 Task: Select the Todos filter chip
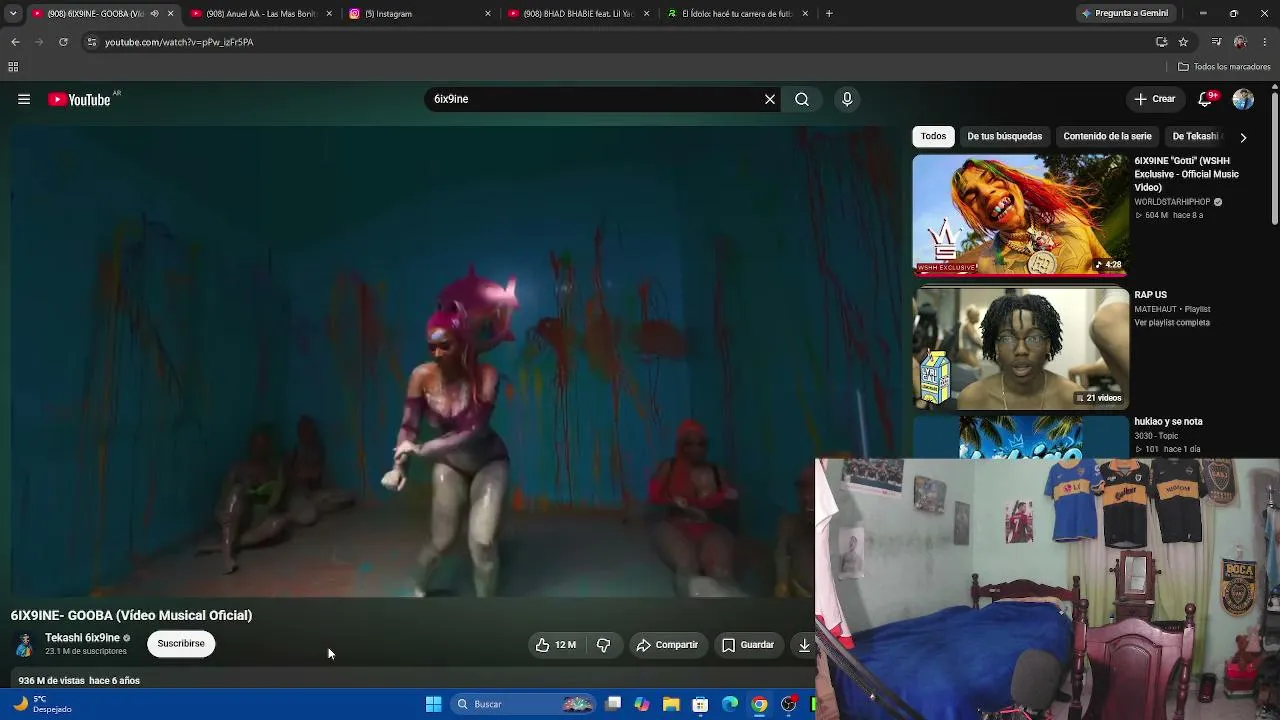[933, 136]
